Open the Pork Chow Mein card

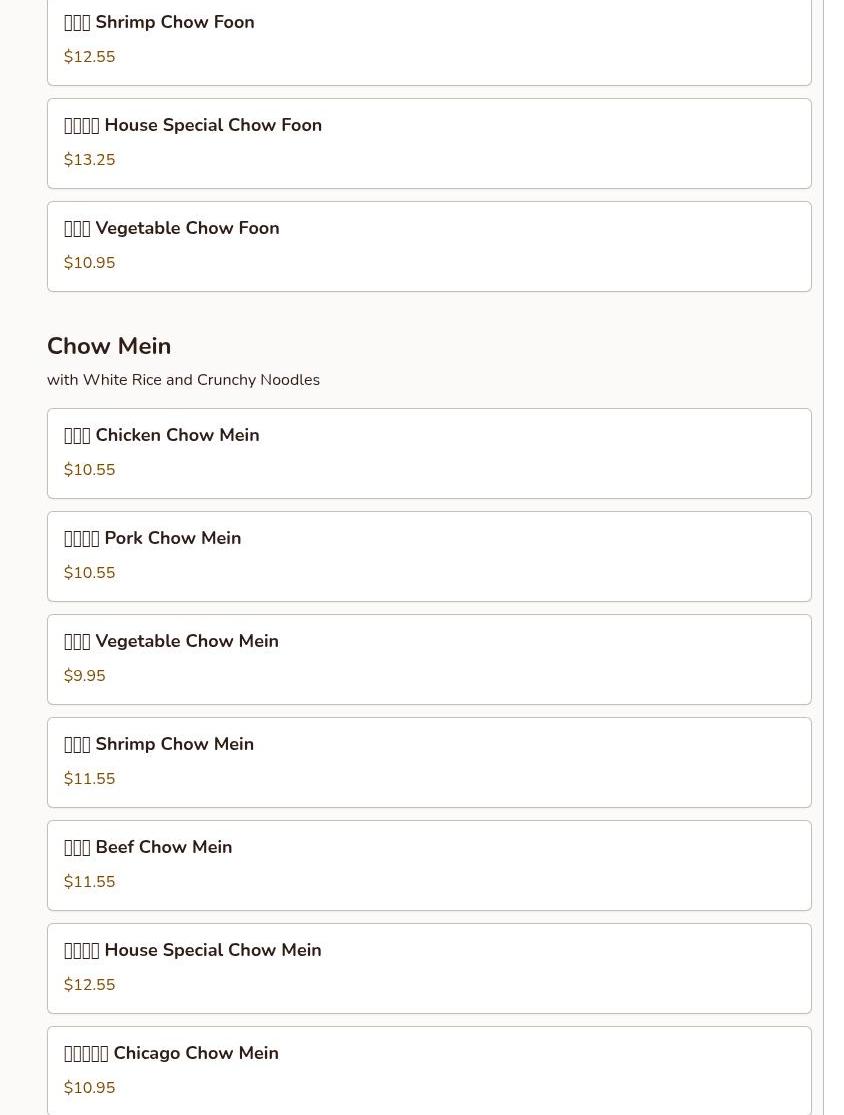(429, 557)
